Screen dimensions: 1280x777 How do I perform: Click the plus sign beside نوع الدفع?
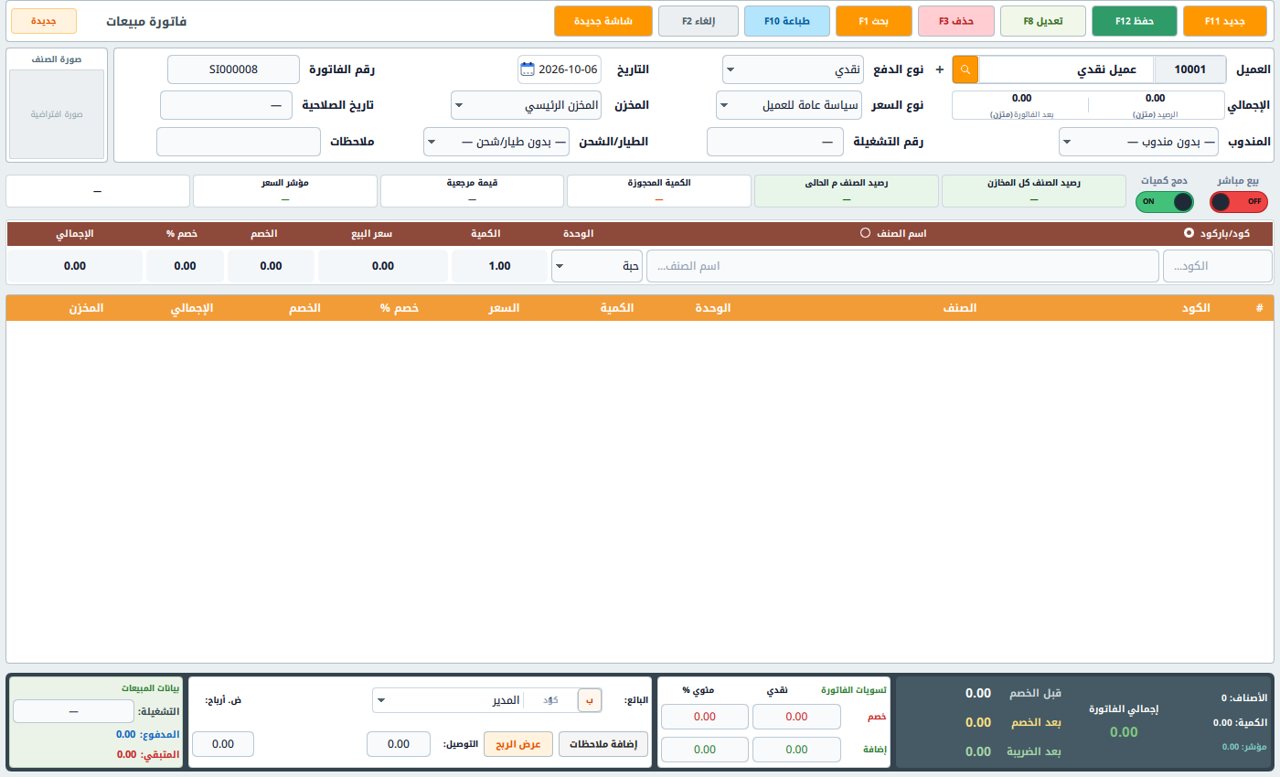(939, 70)
